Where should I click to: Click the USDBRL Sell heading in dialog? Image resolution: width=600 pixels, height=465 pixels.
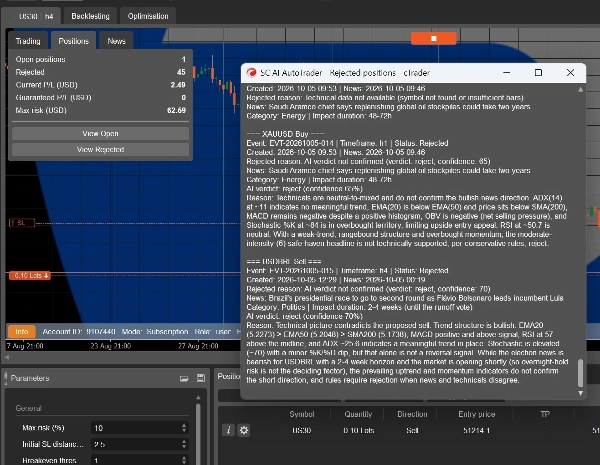(x=284, y=262)
